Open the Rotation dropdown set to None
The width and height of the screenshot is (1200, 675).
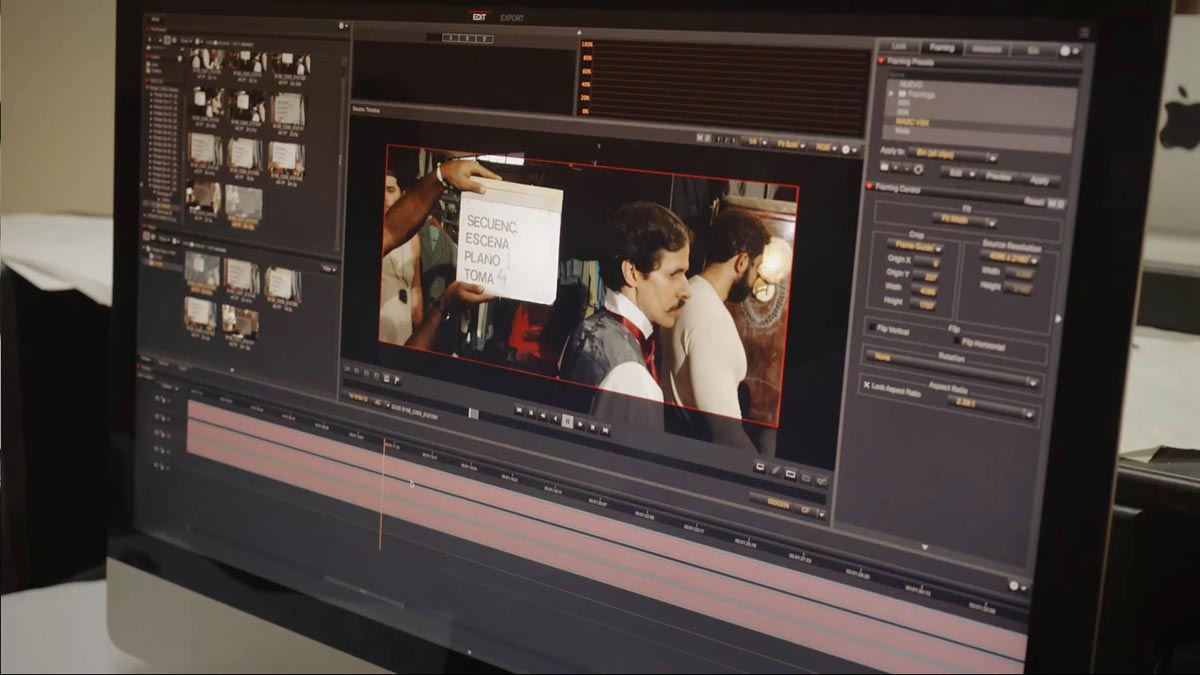951,368
